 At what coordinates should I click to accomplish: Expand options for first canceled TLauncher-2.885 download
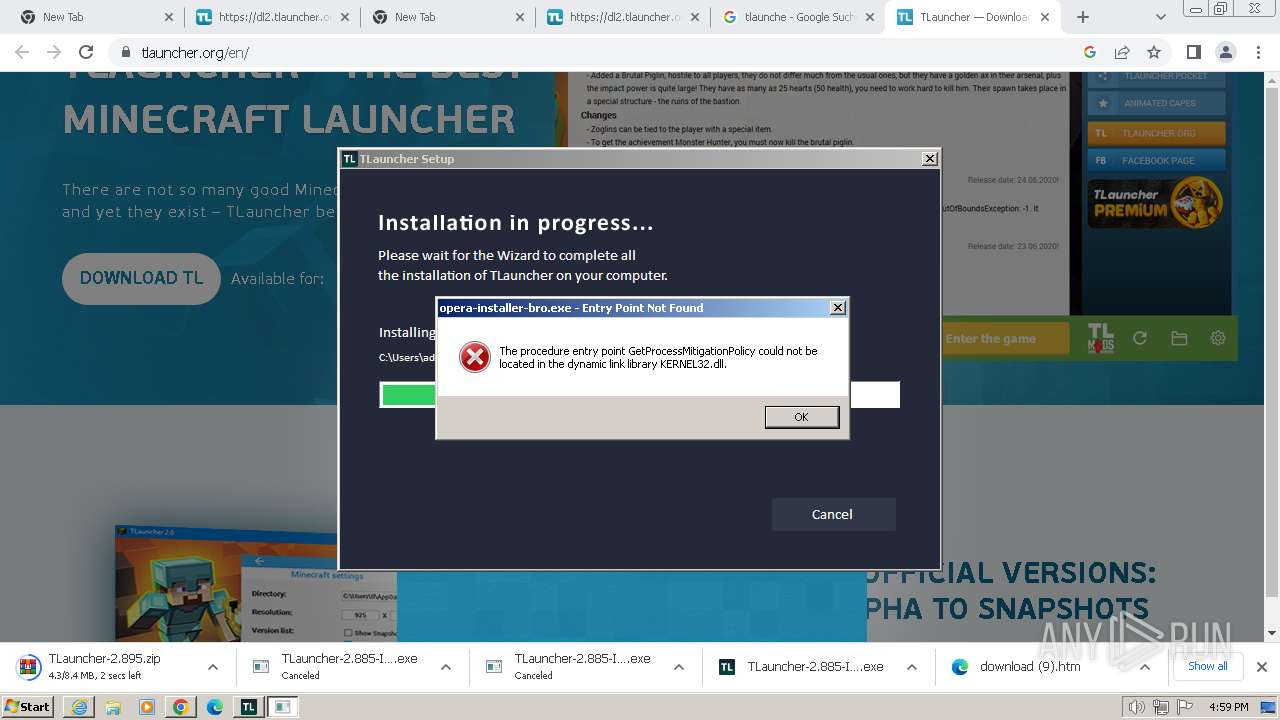(446, 667)
